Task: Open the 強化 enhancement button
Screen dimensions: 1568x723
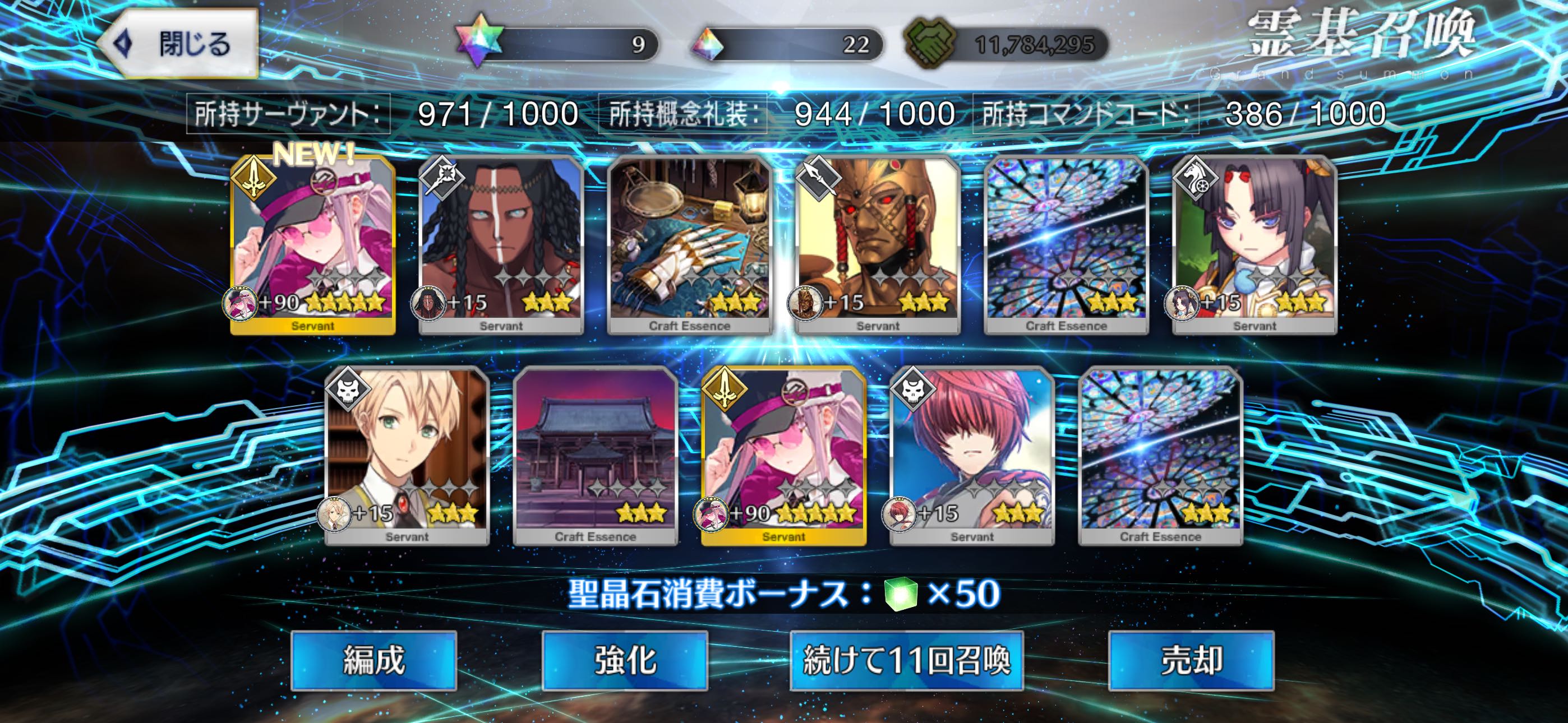Action: coord(625,660)
